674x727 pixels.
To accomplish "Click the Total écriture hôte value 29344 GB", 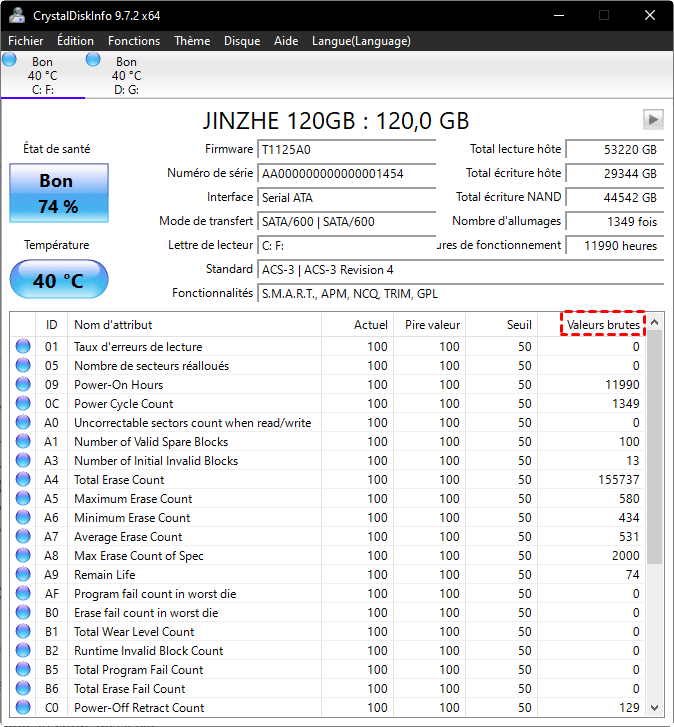I will click(615, 174).
